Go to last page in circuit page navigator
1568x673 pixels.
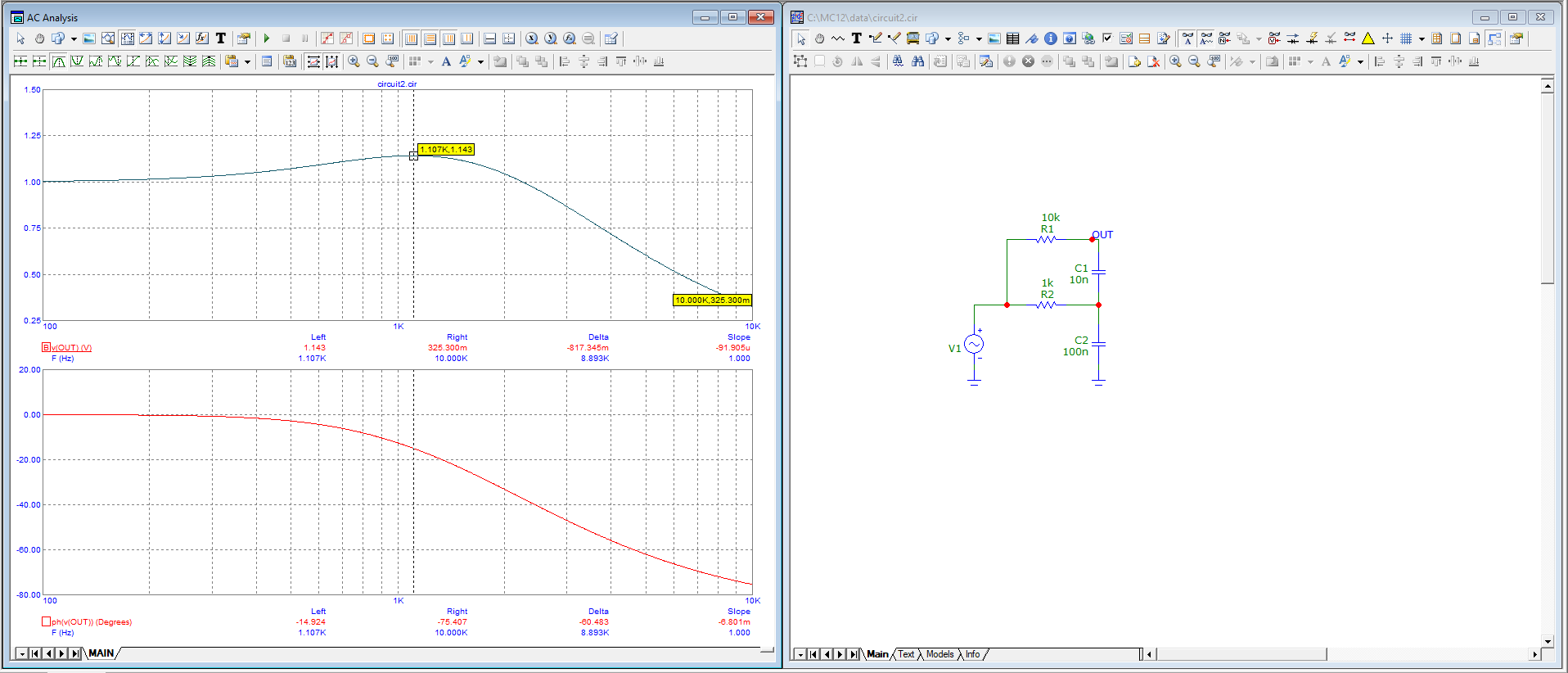tap(854, 654)
